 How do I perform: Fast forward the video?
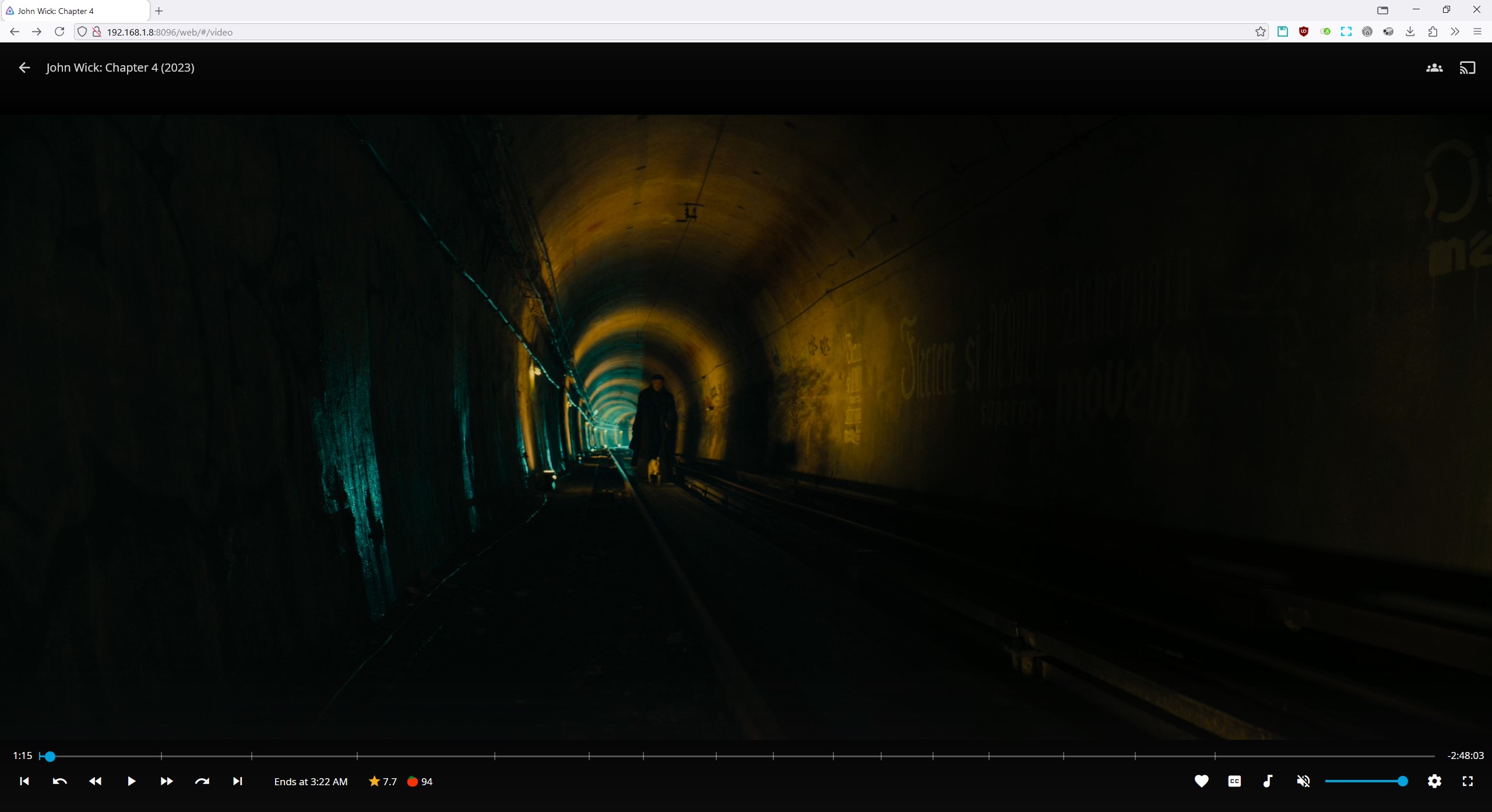pos(166,781)
